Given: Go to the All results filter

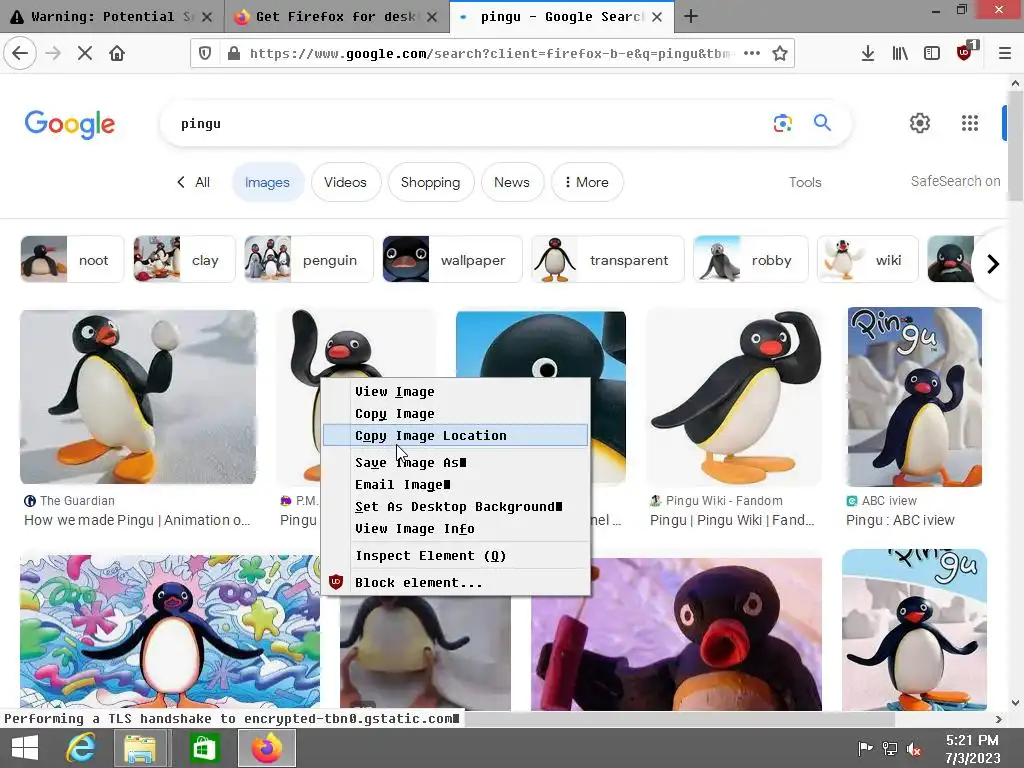Looking at the screenshot, I should [x=194, y=182].
